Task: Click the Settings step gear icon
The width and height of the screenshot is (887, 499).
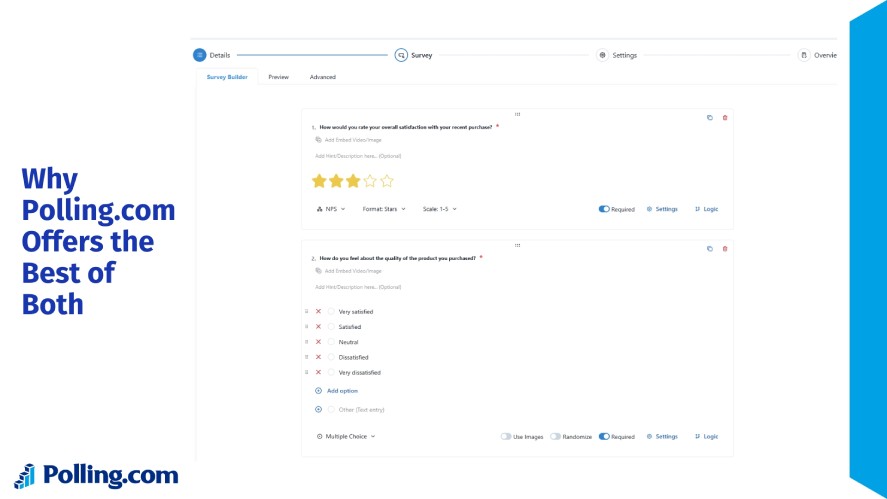Action: click(602, 55)
